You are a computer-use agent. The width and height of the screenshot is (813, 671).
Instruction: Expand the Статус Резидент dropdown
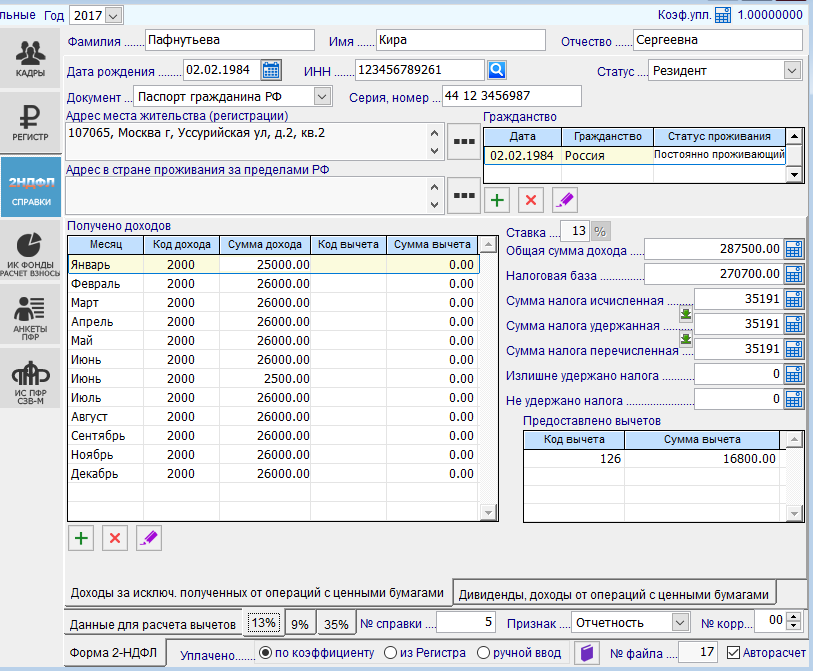tap(792, 71)
